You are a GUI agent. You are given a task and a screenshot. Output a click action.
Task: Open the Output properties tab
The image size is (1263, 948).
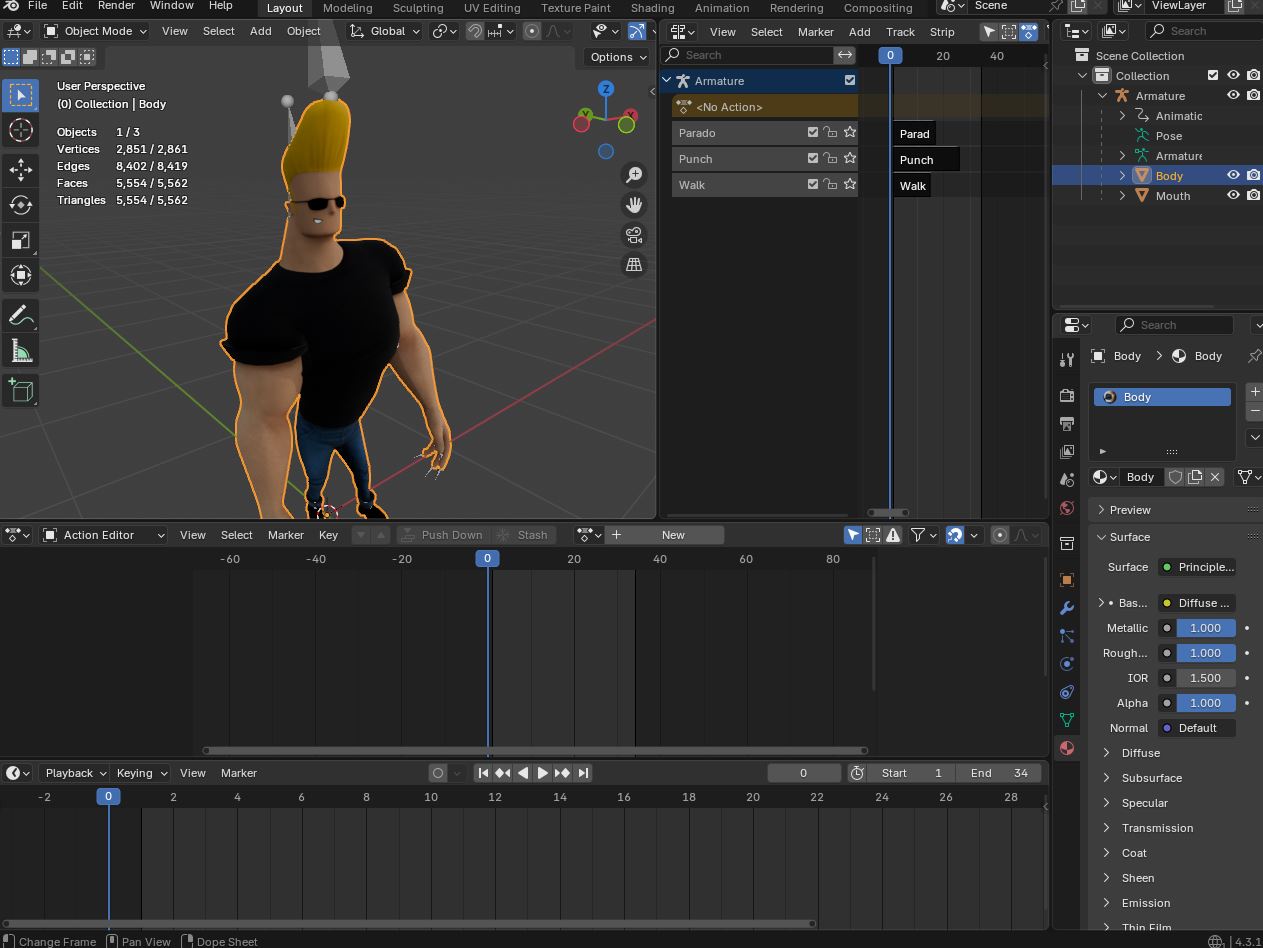(x=1067, y=424)
